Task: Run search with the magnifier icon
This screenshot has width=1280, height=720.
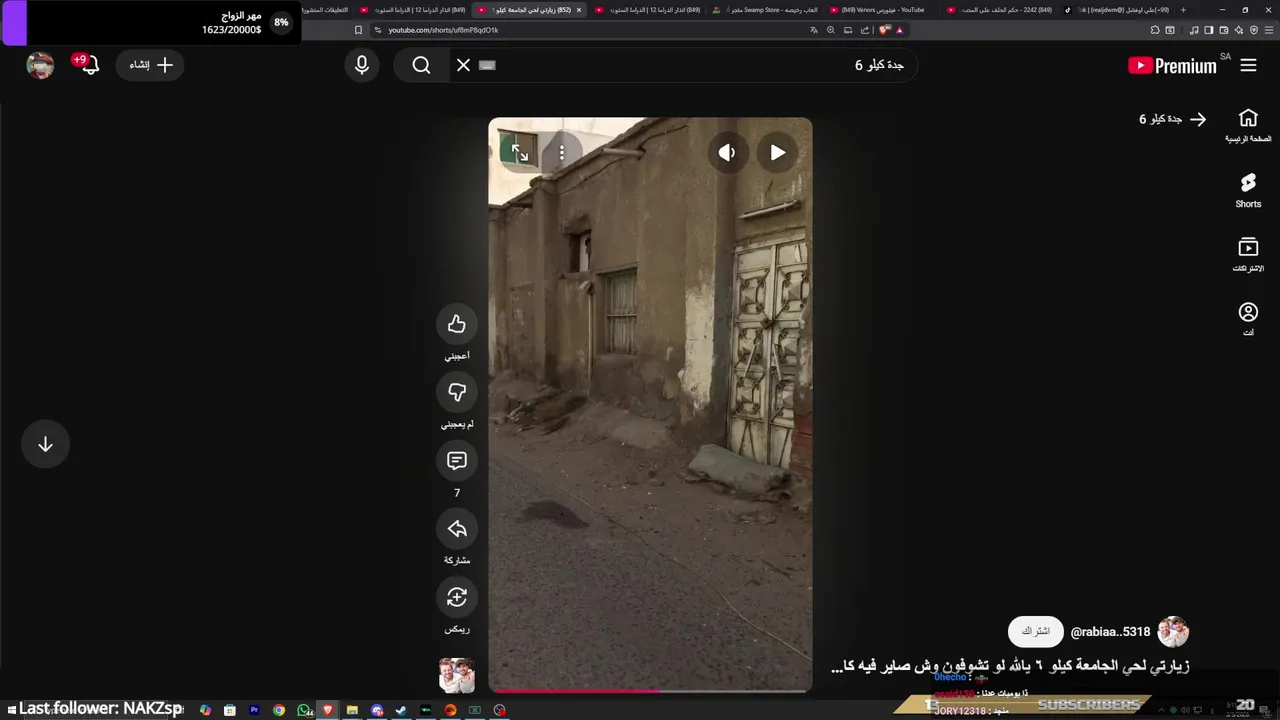Action: pos(421,65)
